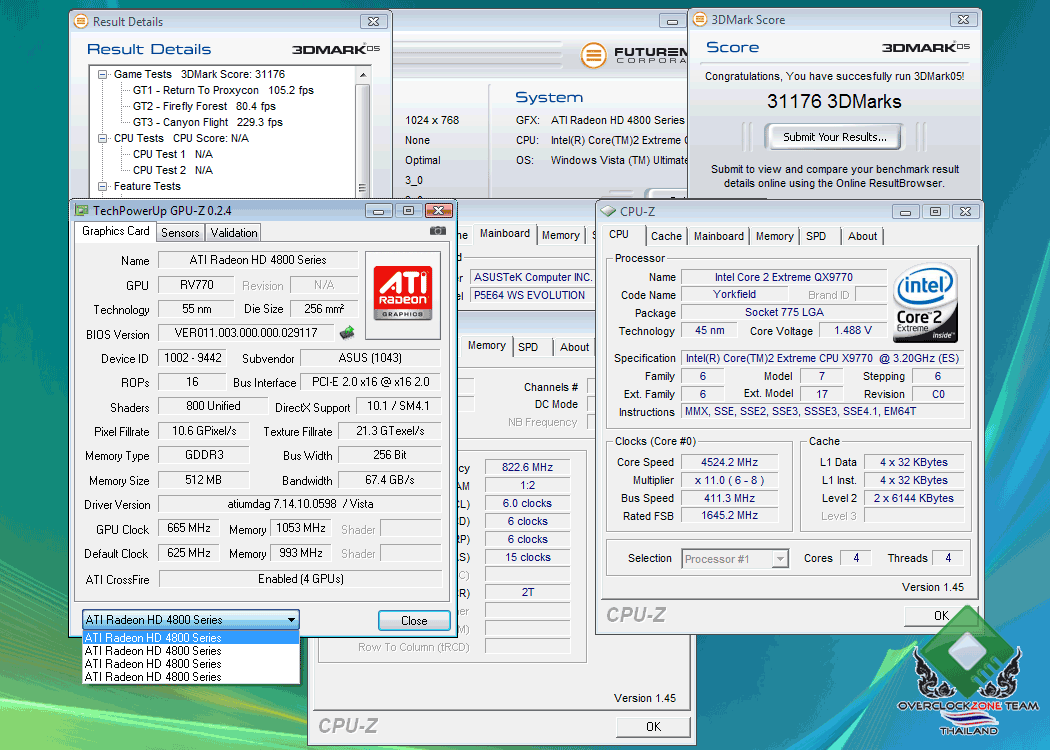Image resolution: width=1050 pixels, height=750 pixels.
Task: Open the GPU selection dropdown in GPU-Z
Action: [291, 619]
